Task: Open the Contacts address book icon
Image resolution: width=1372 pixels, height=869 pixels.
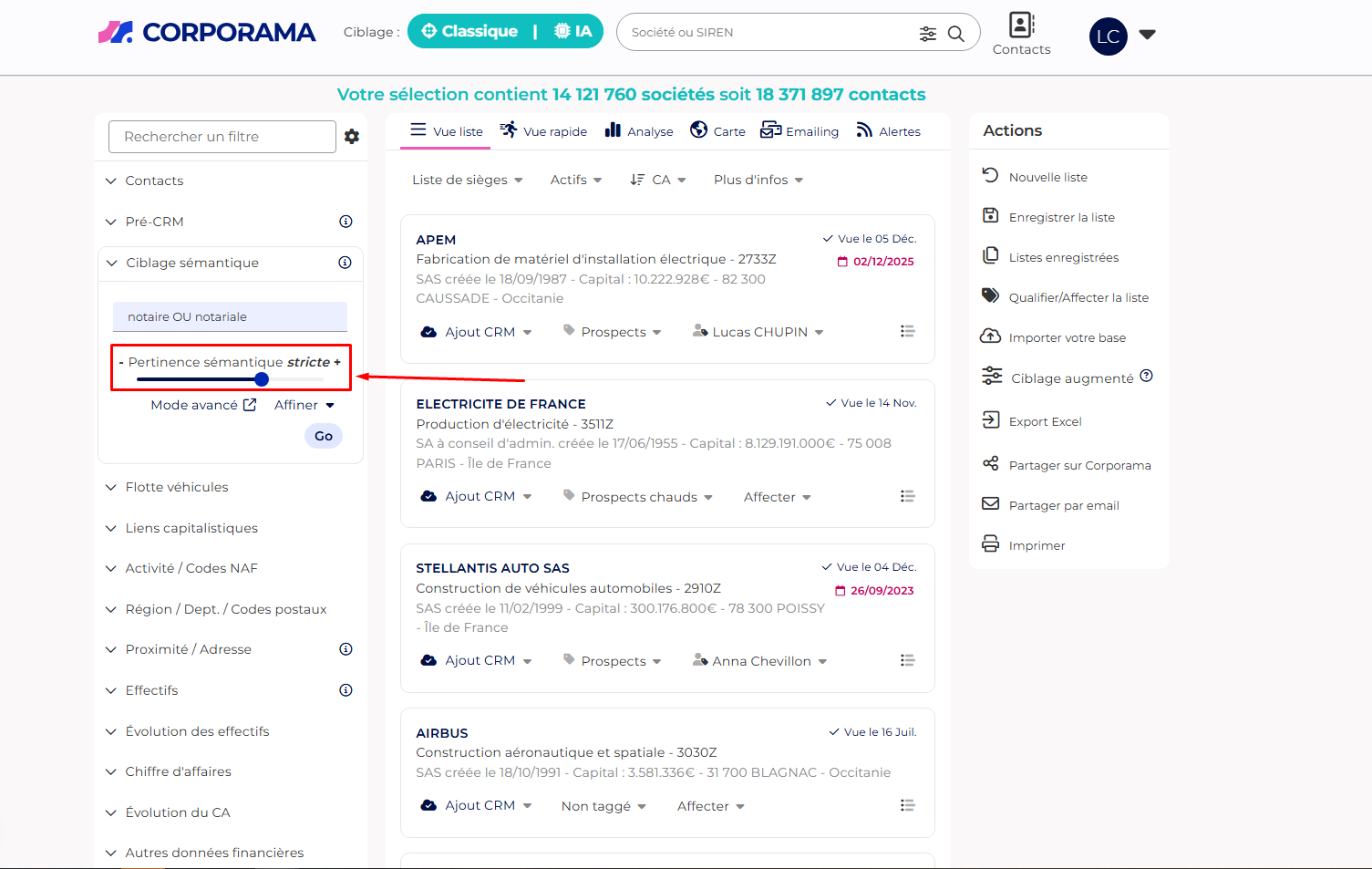Action: pyautogui.click(x=1021, y=25)
